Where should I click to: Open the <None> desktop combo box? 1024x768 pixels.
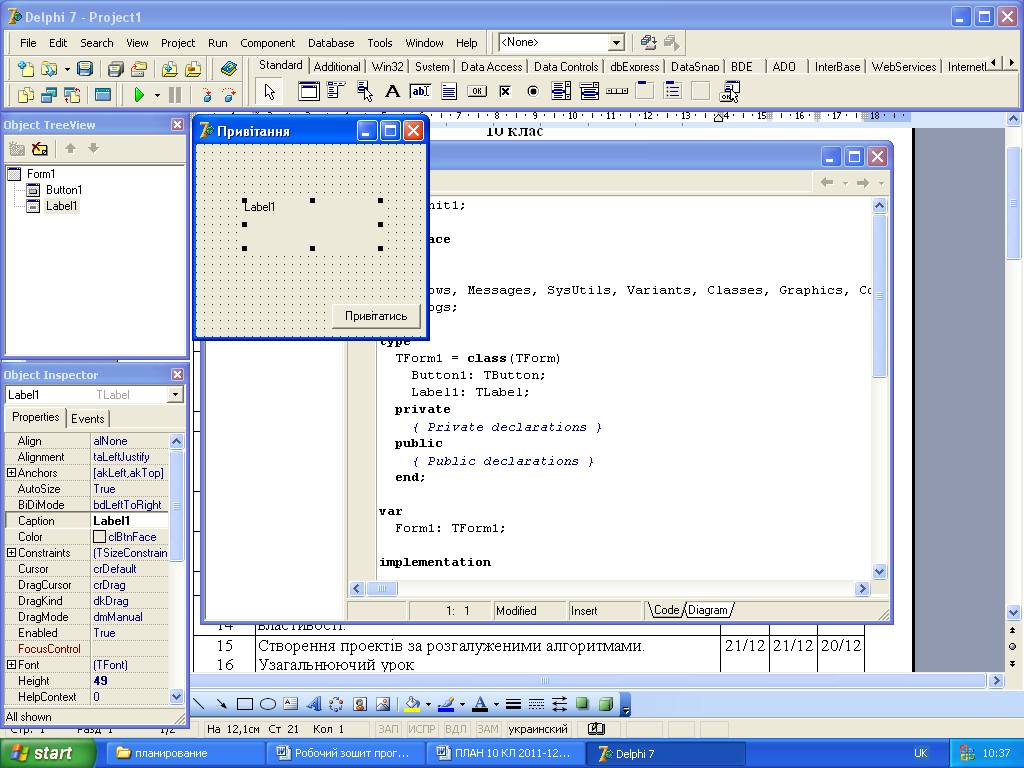pos(616,42)
